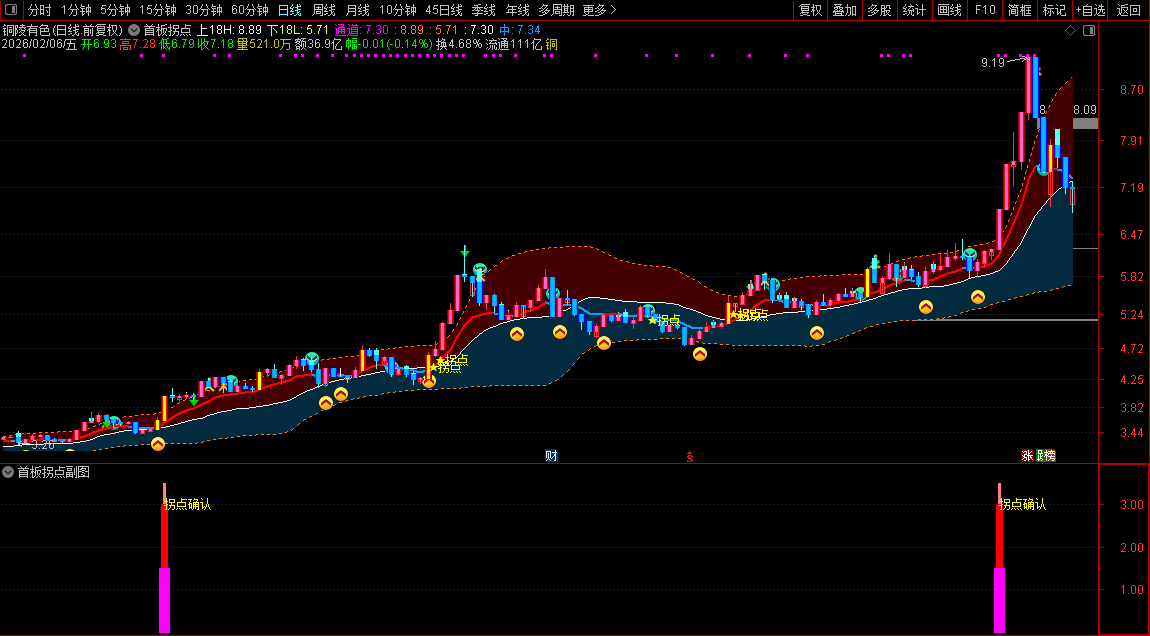This screenshot has width=1150, height=636.
Task: Click the diamond icon above the chart
Action: click(1070, 31)
